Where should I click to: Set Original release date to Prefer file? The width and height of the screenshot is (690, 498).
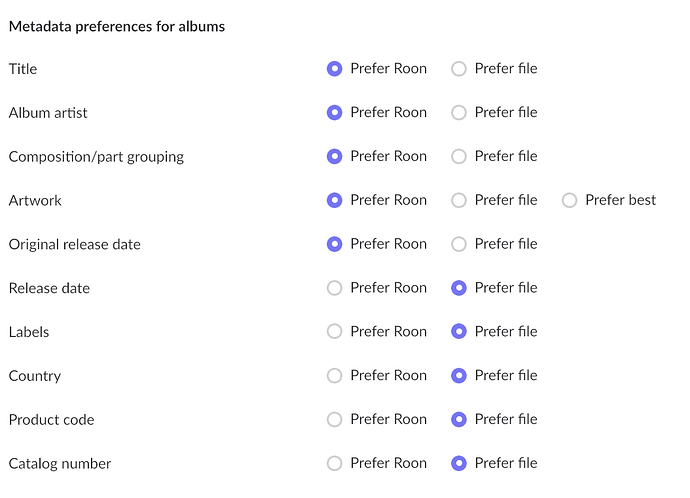(x=459, y=244)
